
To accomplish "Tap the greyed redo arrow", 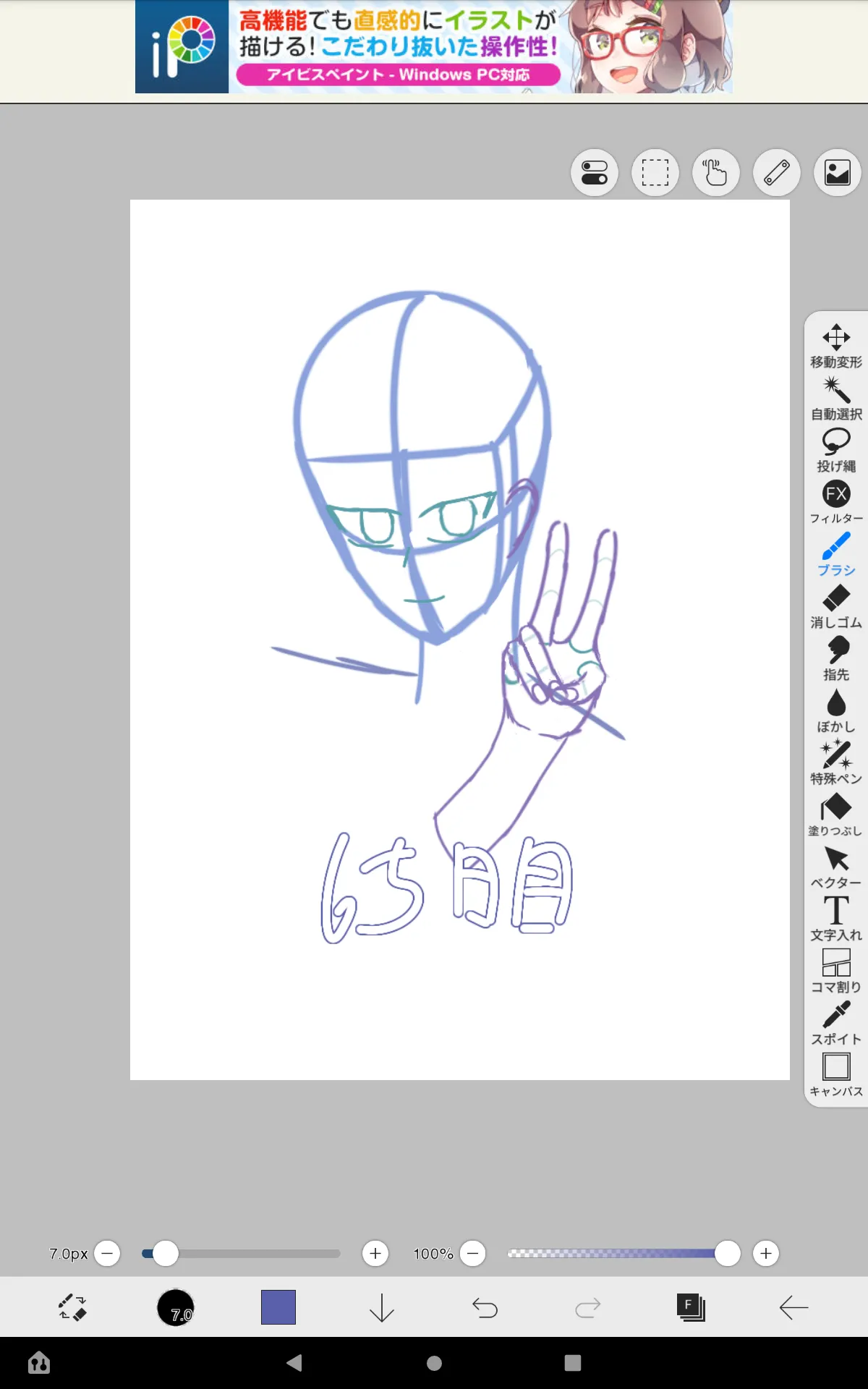I will coord(587,1307).
